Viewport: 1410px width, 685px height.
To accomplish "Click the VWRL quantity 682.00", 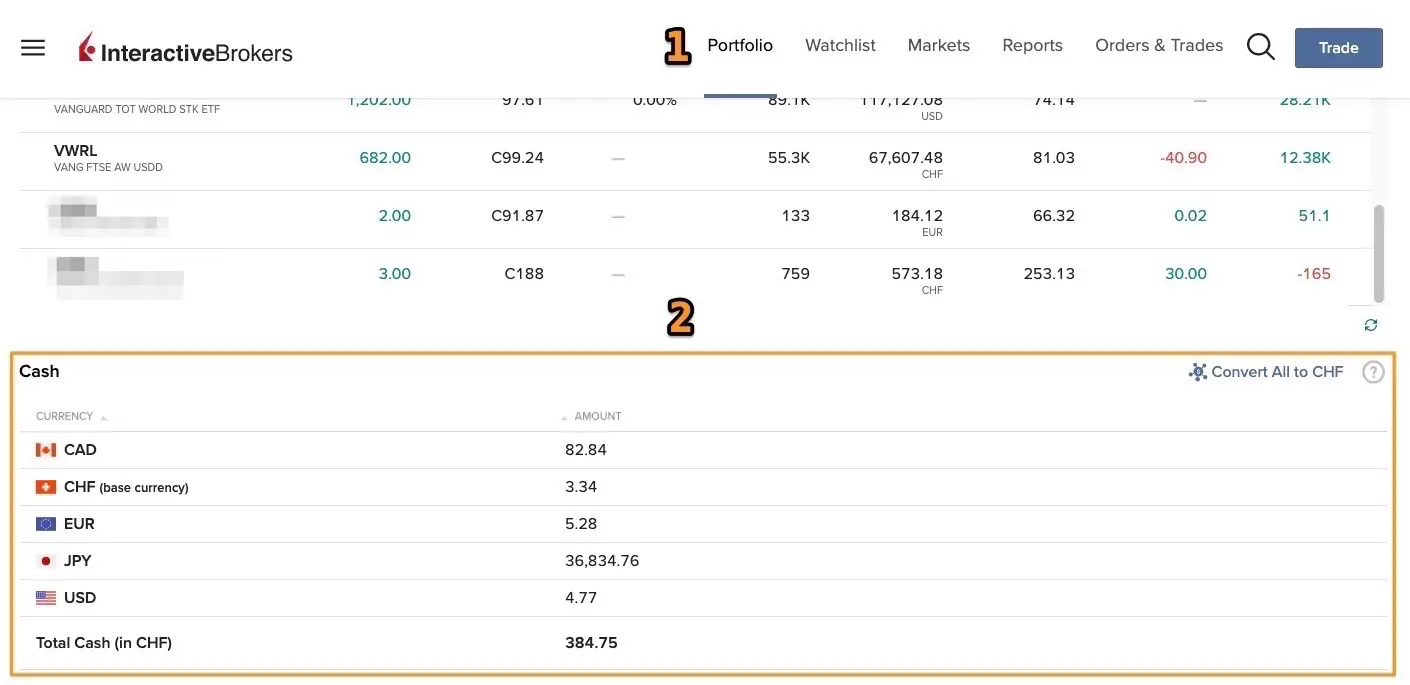I will coord(385,158).
